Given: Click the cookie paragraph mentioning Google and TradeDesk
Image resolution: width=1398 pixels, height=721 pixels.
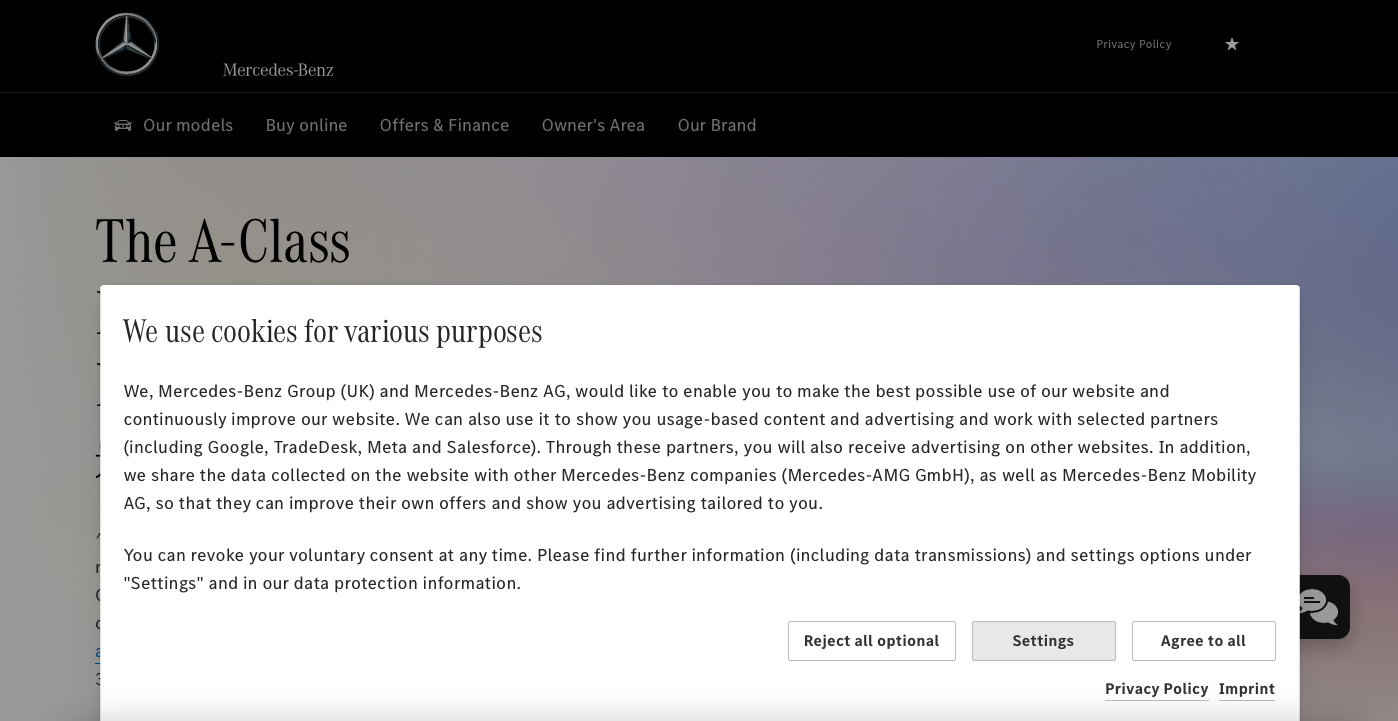Looking at the screenshot, I should pyautogui.click(x=690, y=447).
